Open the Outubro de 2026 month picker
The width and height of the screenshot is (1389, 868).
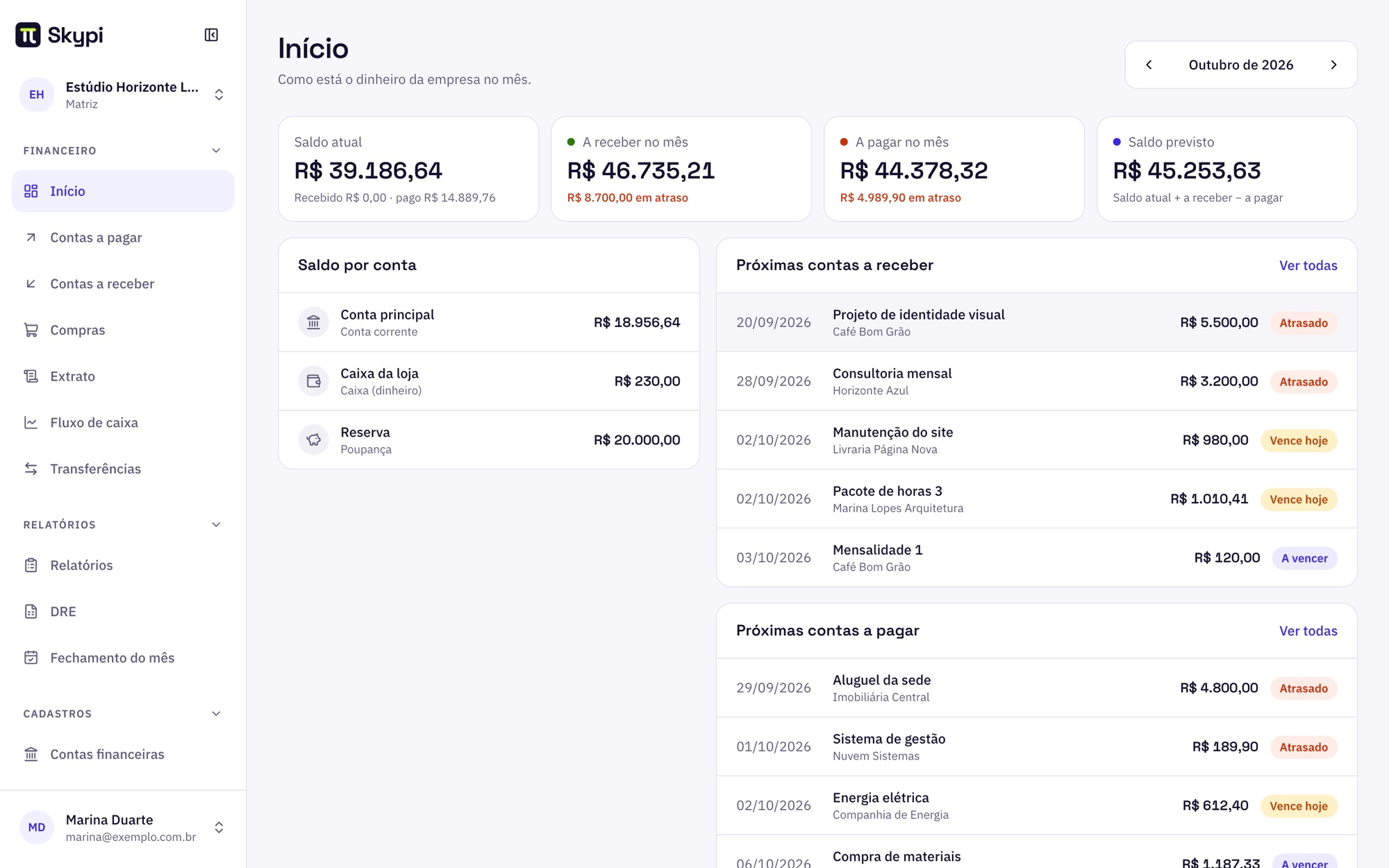coord(1241,65)
